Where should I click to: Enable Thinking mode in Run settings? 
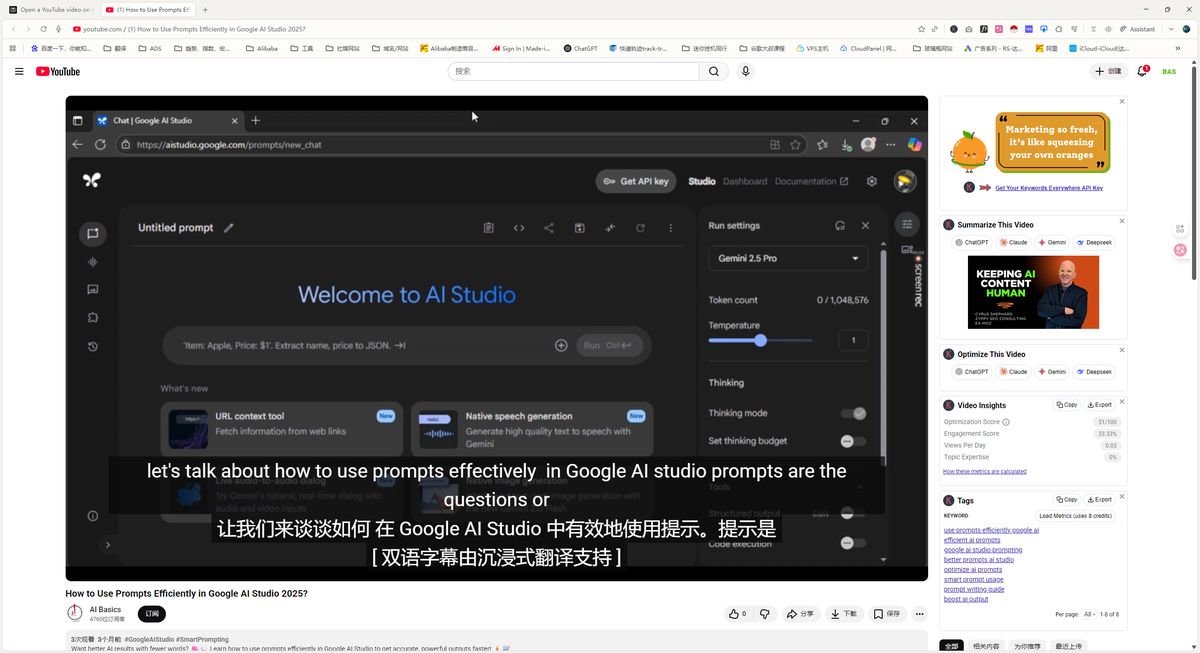tap(852, 413)
